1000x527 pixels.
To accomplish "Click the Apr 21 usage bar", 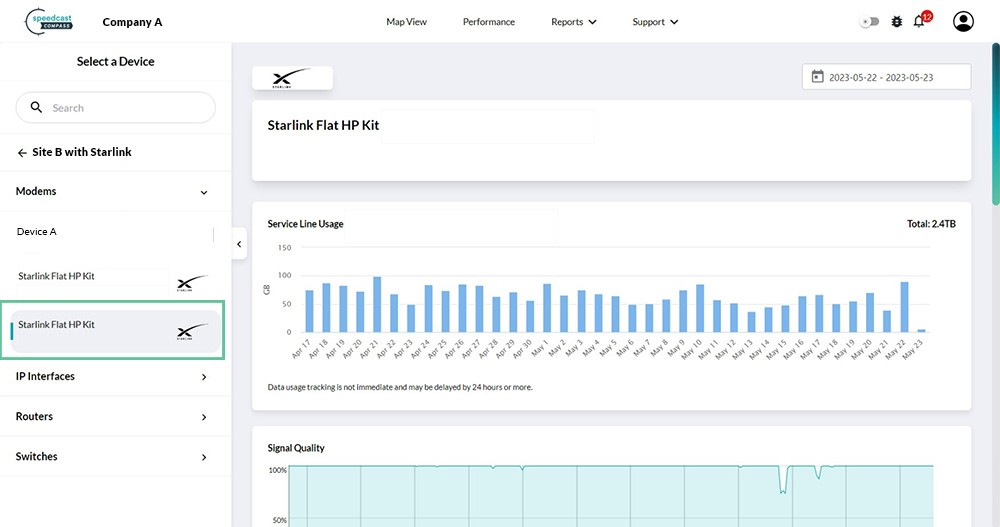I will pos(377,304).
